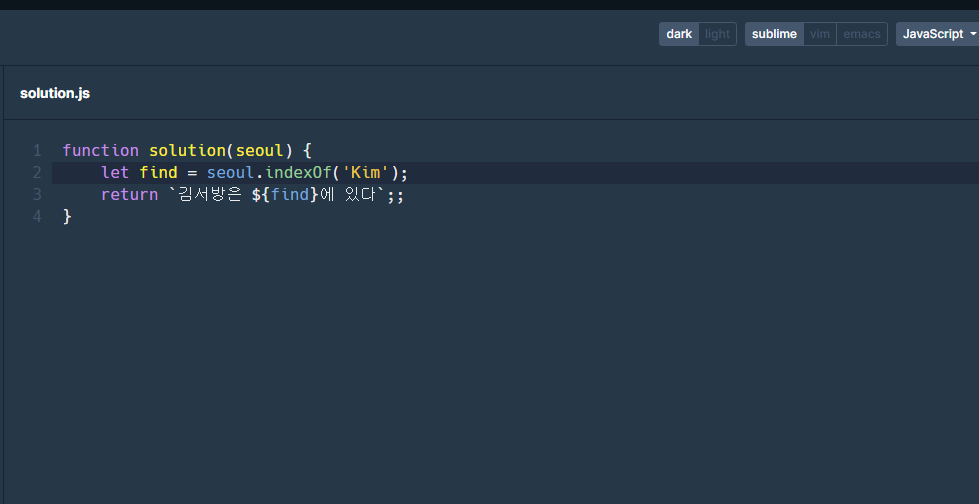Click line number 3 in gutter
979x504 pixels.
point(37,194)
